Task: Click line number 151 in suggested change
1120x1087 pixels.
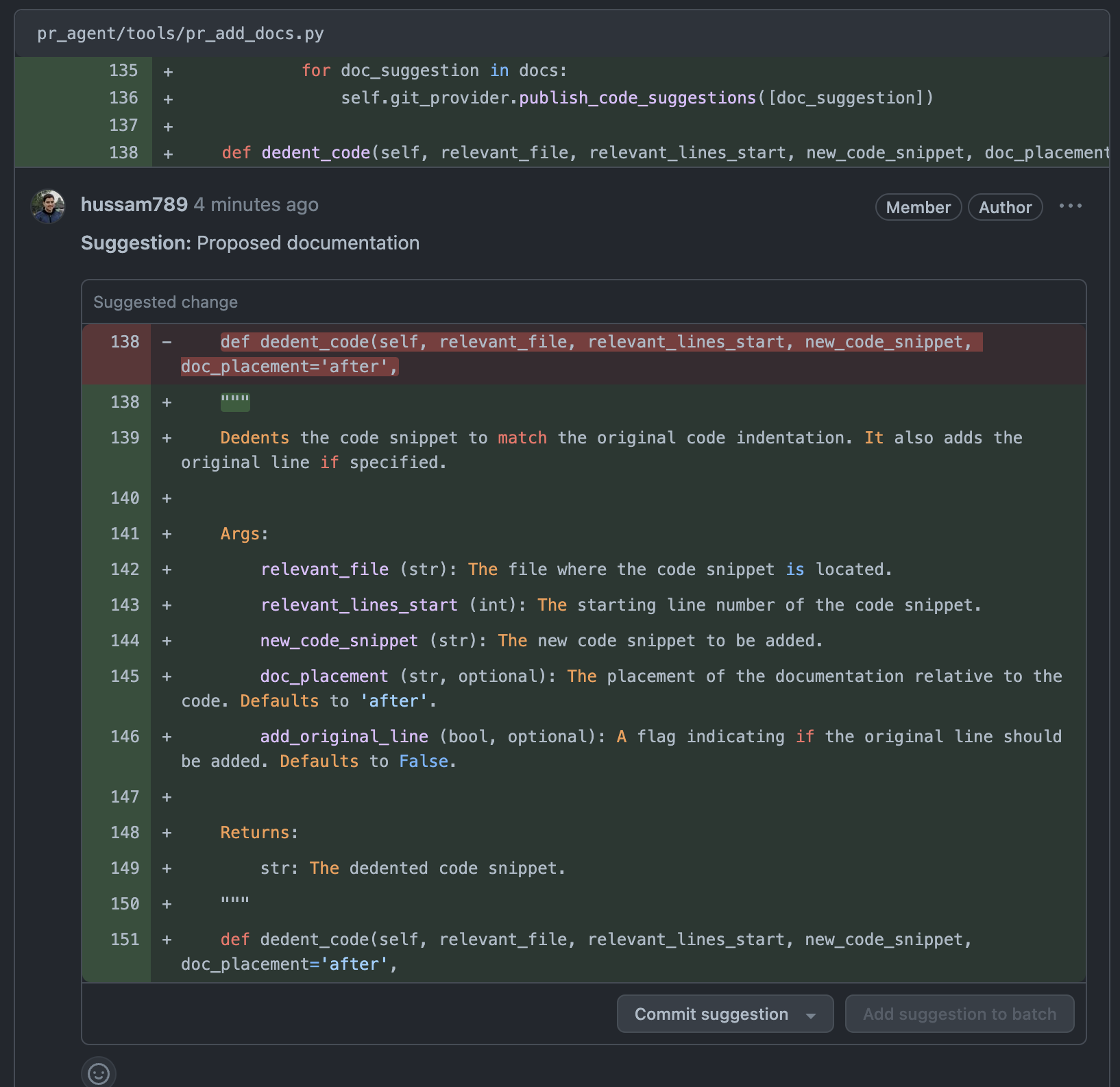Action: (x=125, y=940)
